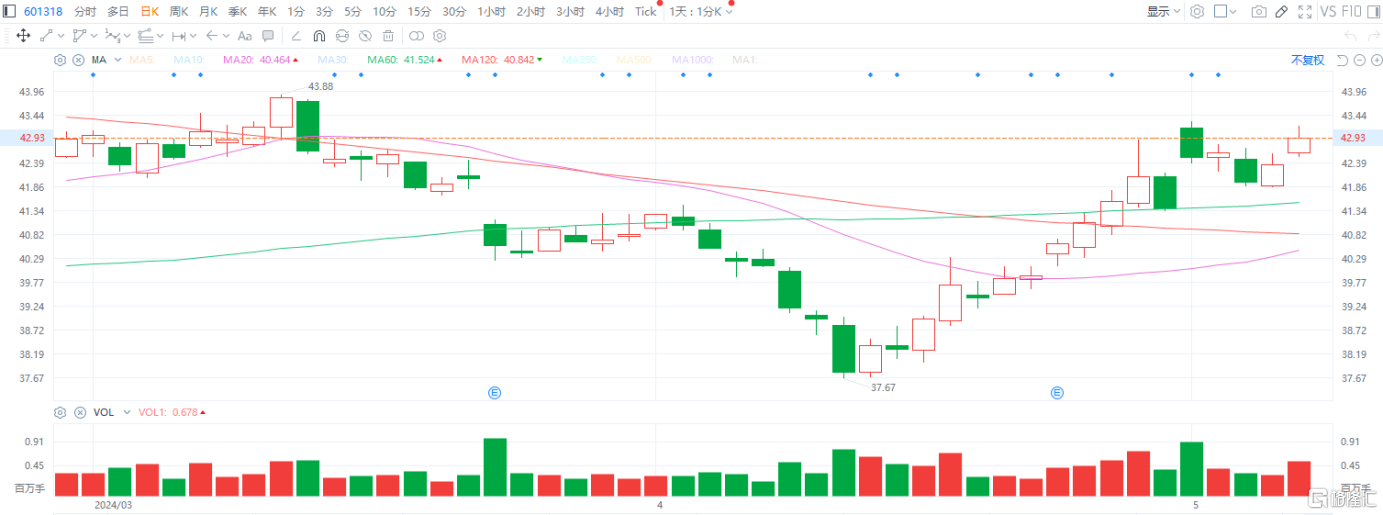This screenshot has width=1383, height=515.
Task: Expand range measurement options arrow
Action: [x=194, y=36]
